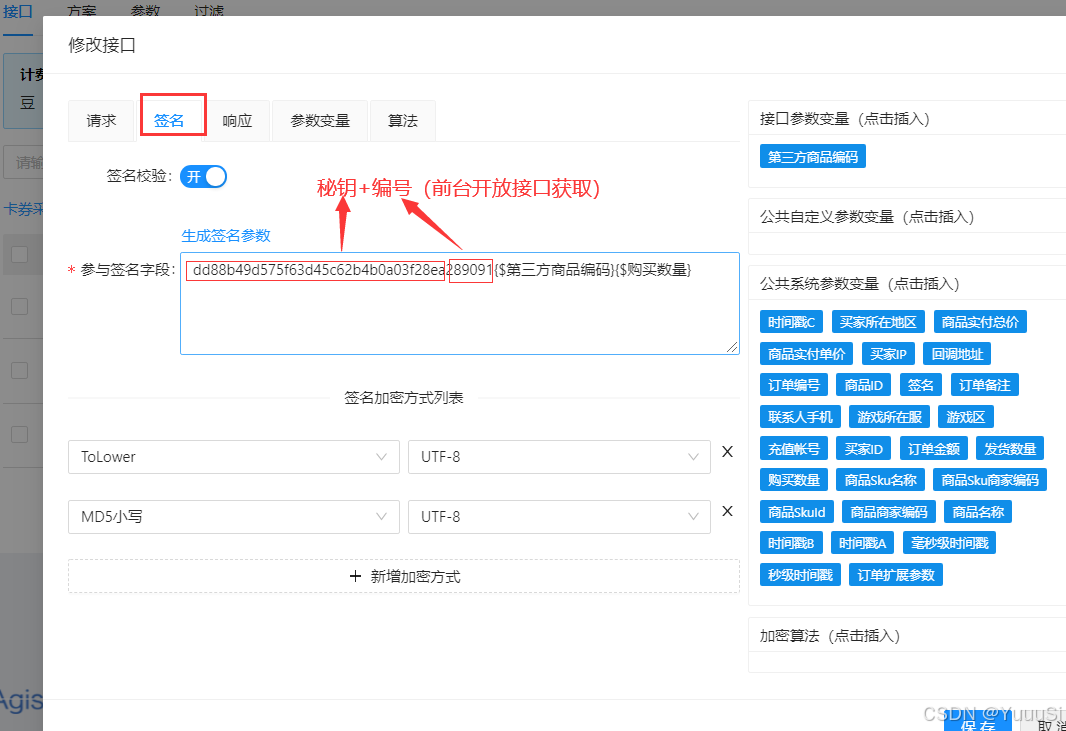Switch to the 响应 tab

click(237, 121)
